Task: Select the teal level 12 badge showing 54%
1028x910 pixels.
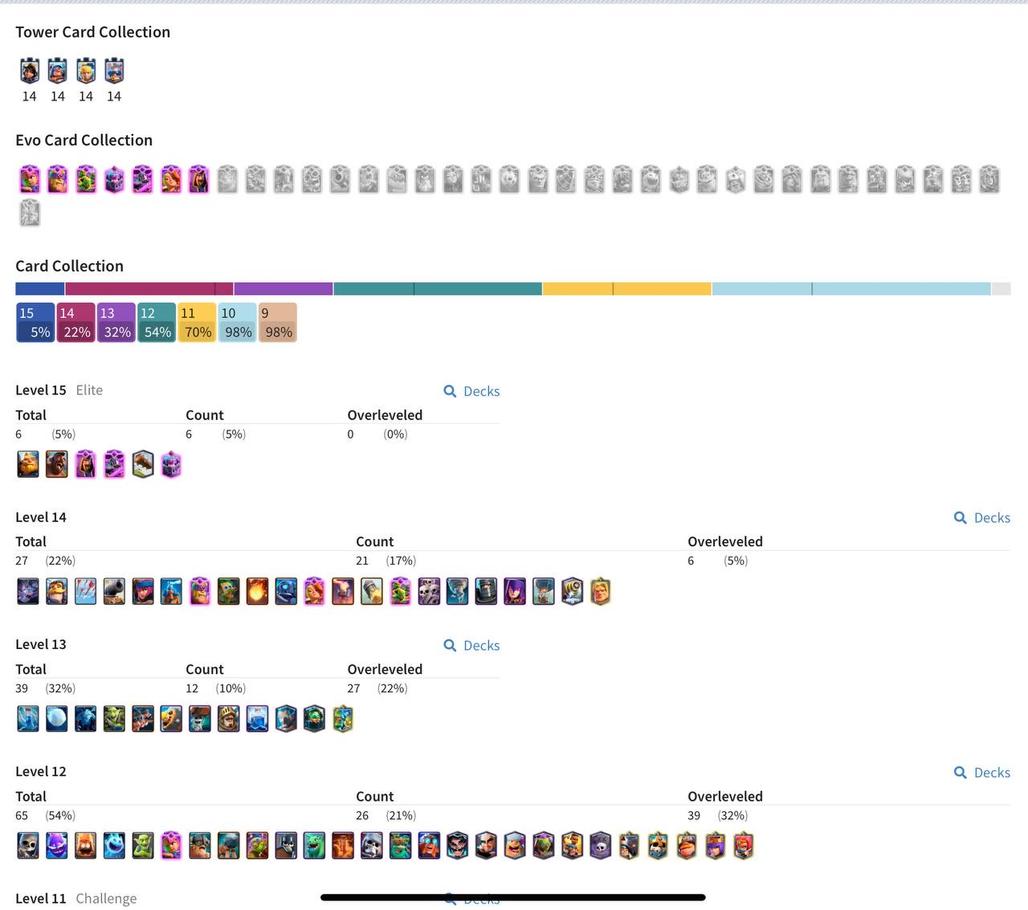Action: coord(156,323)
